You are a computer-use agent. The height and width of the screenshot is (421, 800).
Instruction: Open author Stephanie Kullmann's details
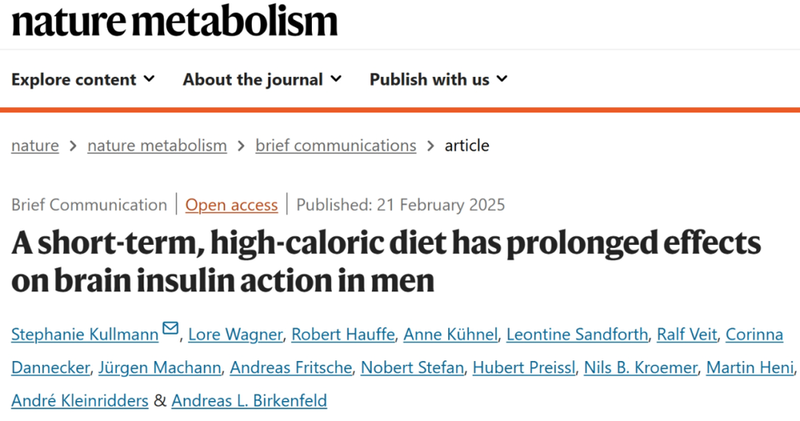(x=85, y=334)
